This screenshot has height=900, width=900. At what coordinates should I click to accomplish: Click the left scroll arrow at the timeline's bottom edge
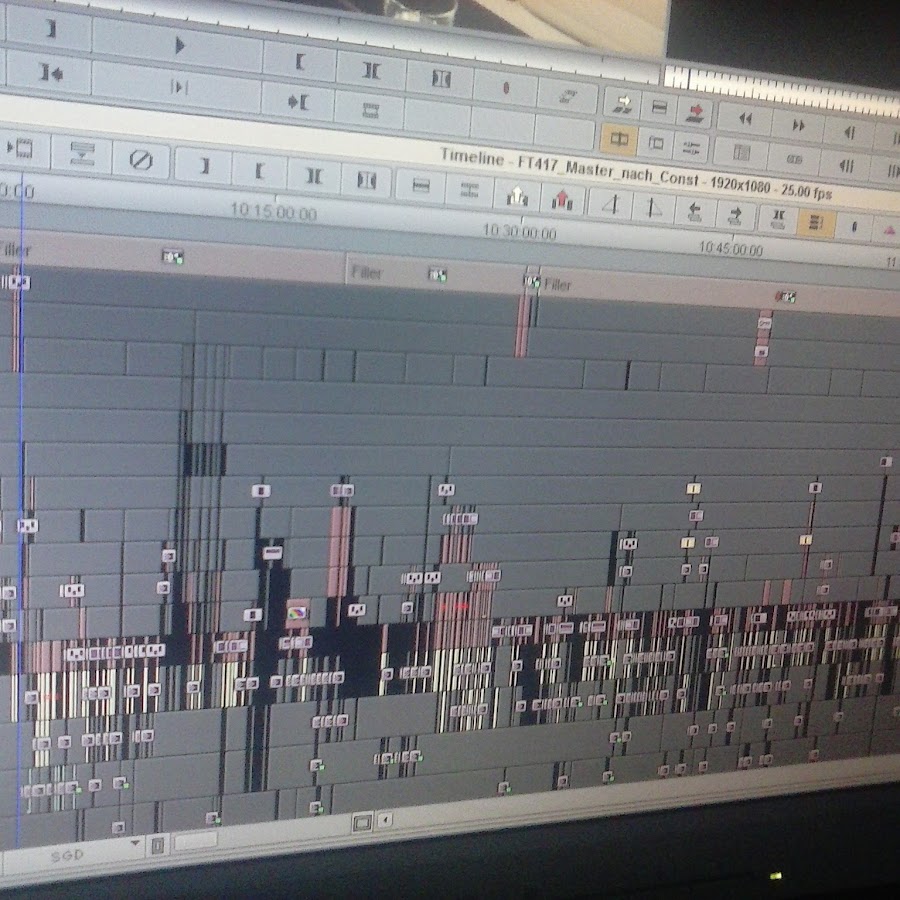385,820
